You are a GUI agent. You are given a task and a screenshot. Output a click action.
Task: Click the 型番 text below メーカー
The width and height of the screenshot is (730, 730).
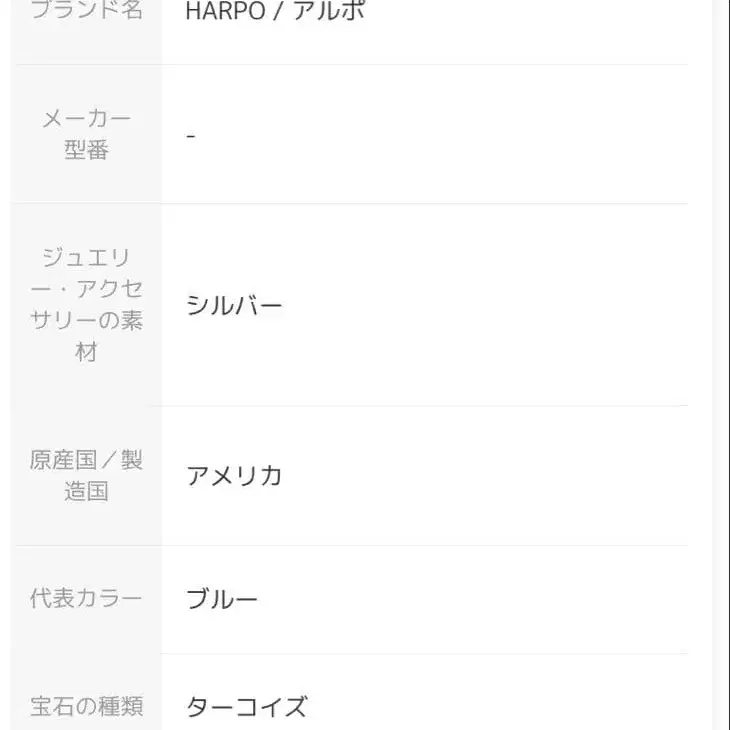(x=86, y=150)
